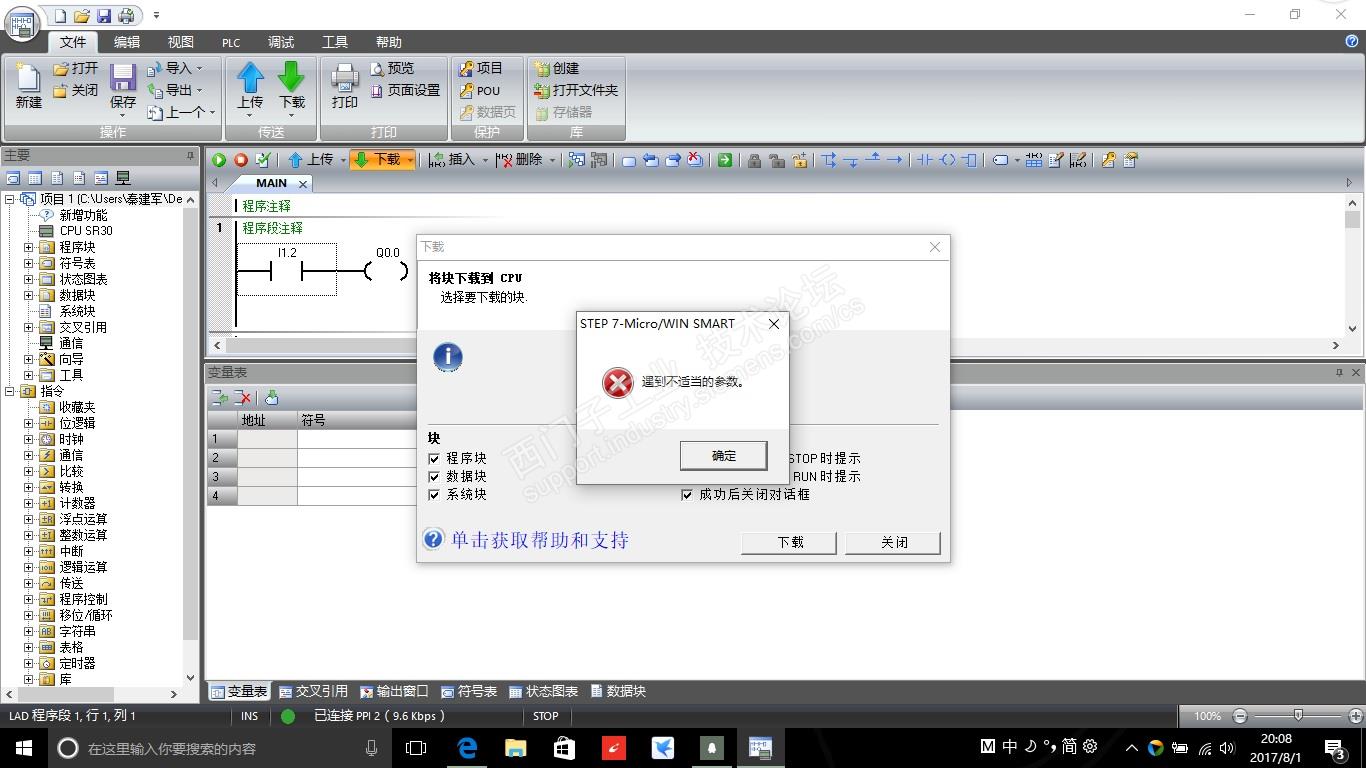Click the 下载 button in download dialog
This screenshot has height=768, width=1366.
(790, 542)
